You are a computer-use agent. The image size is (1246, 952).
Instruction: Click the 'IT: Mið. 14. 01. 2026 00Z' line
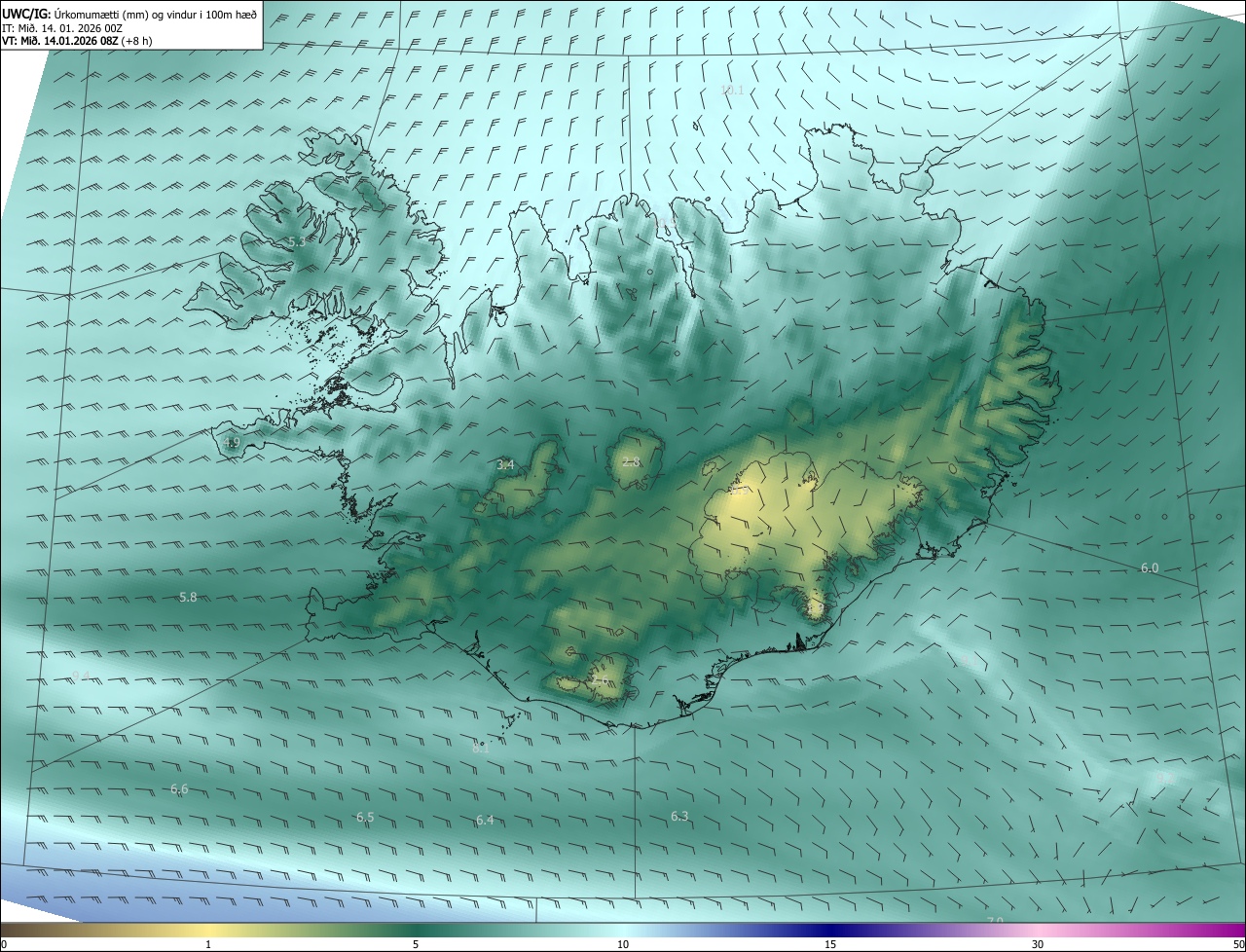(x=61, y=28)
